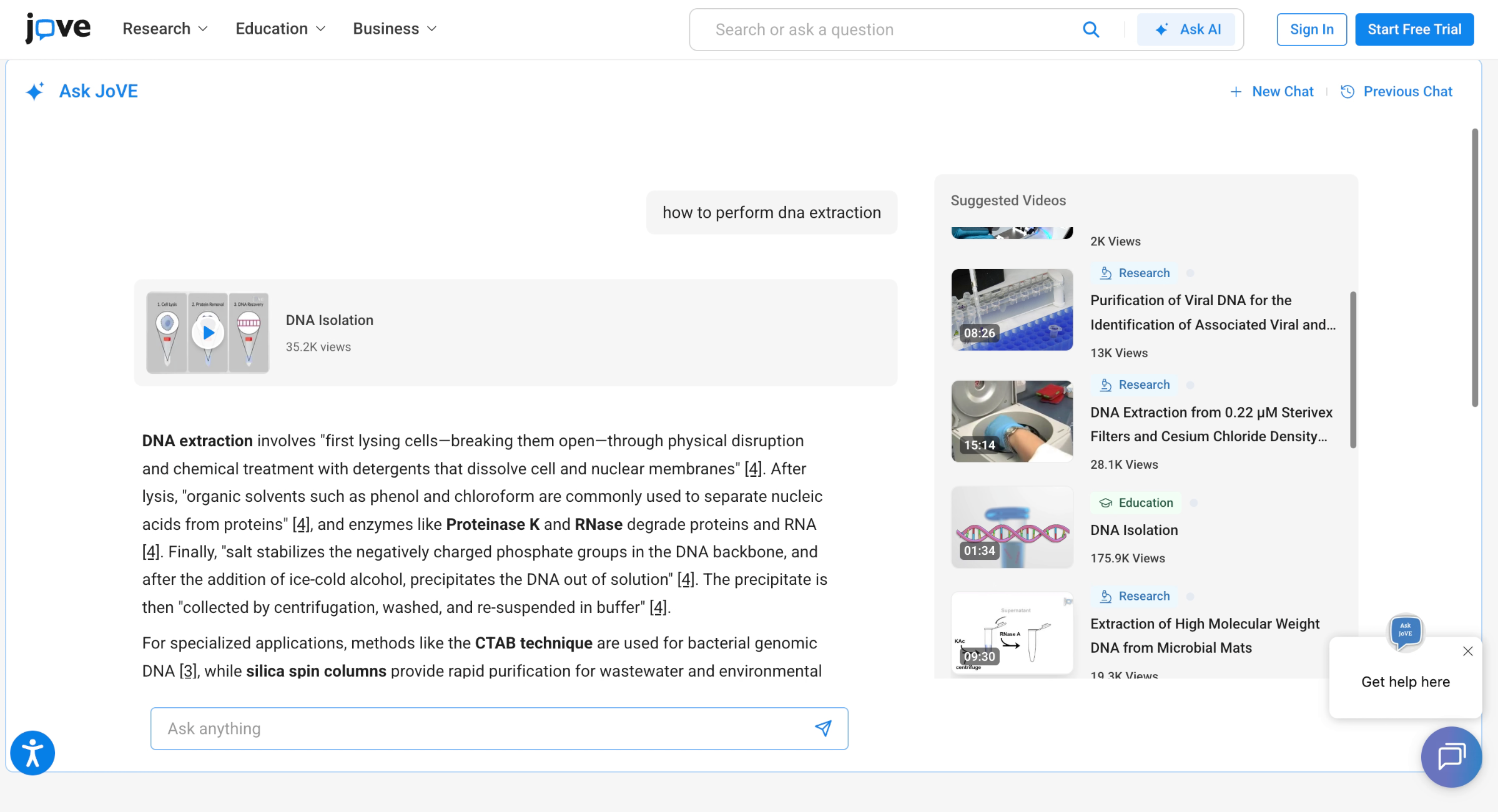Open DNA Isolation 35.2K views title
Viewport: 1498px width, 812px height.
tap(330, 320)
